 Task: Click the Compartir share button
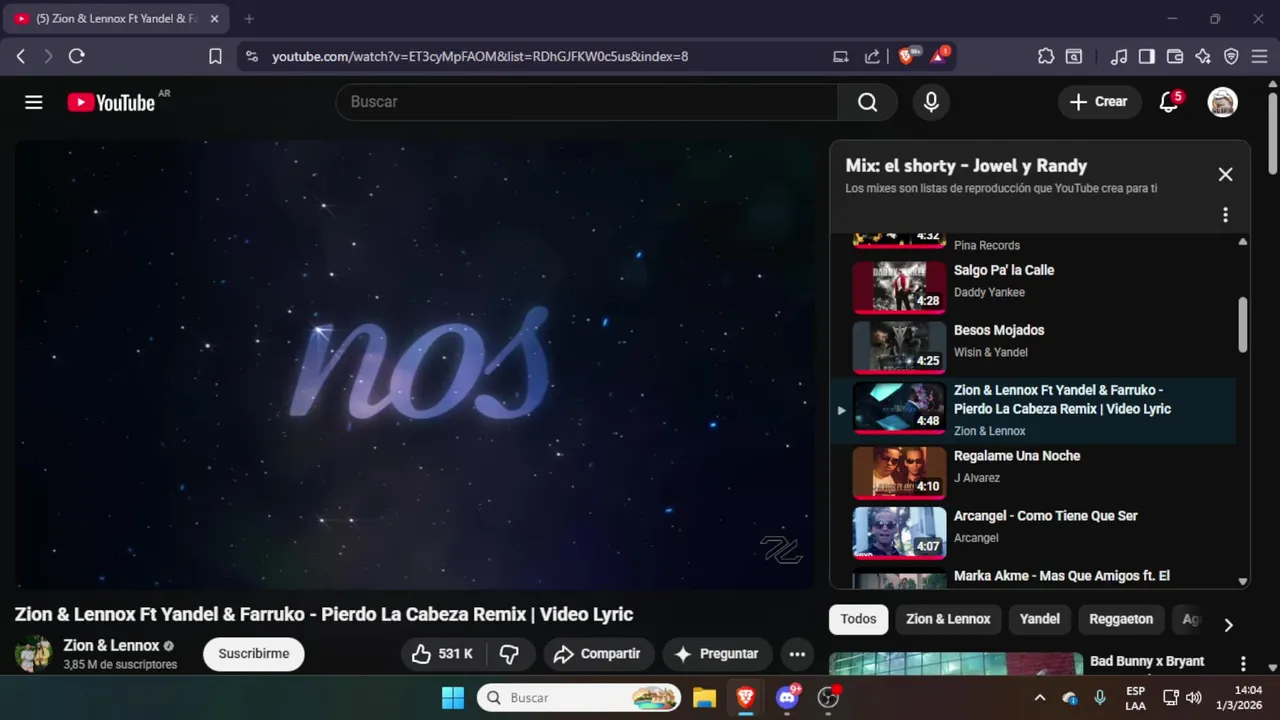point(599,654)
